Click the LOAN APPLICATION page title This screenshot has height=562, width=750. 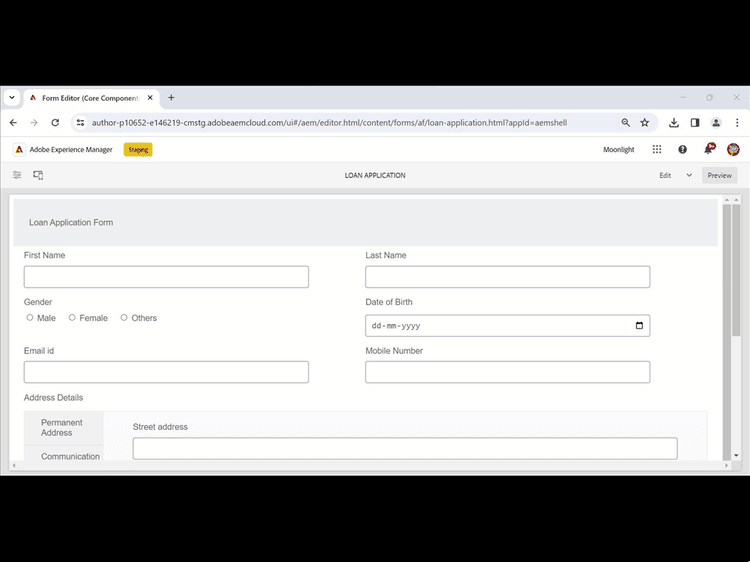point(375,176)
